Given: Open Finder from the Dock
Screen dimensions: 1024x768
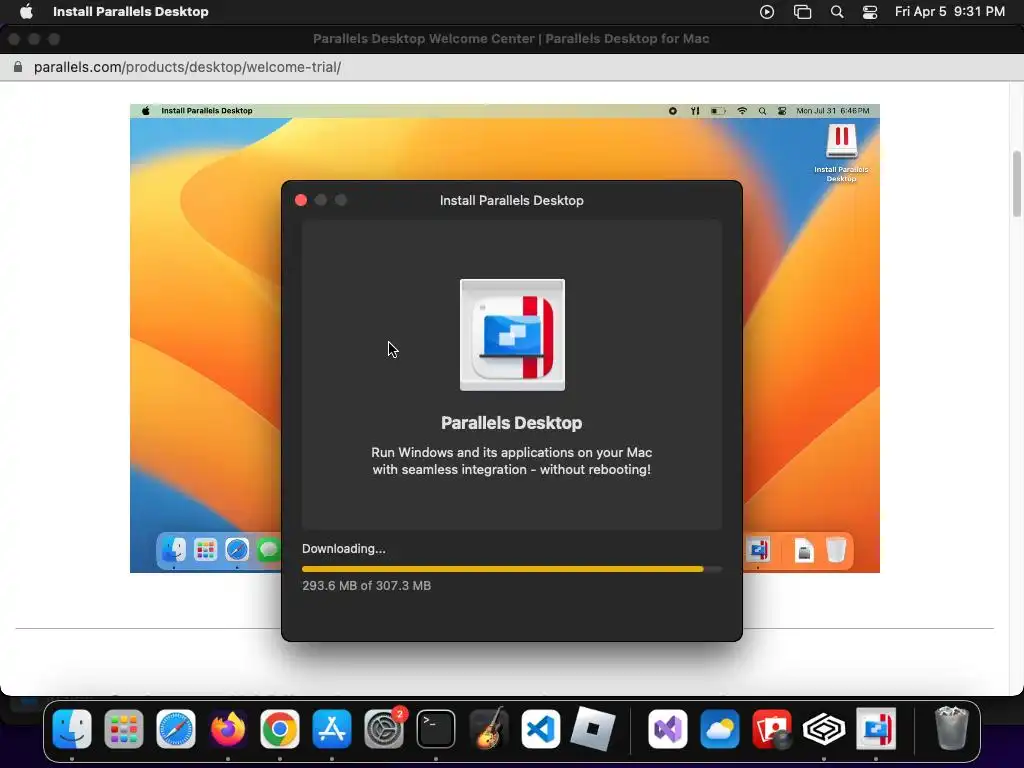Looking at the screenshot, I should (72, 729).
